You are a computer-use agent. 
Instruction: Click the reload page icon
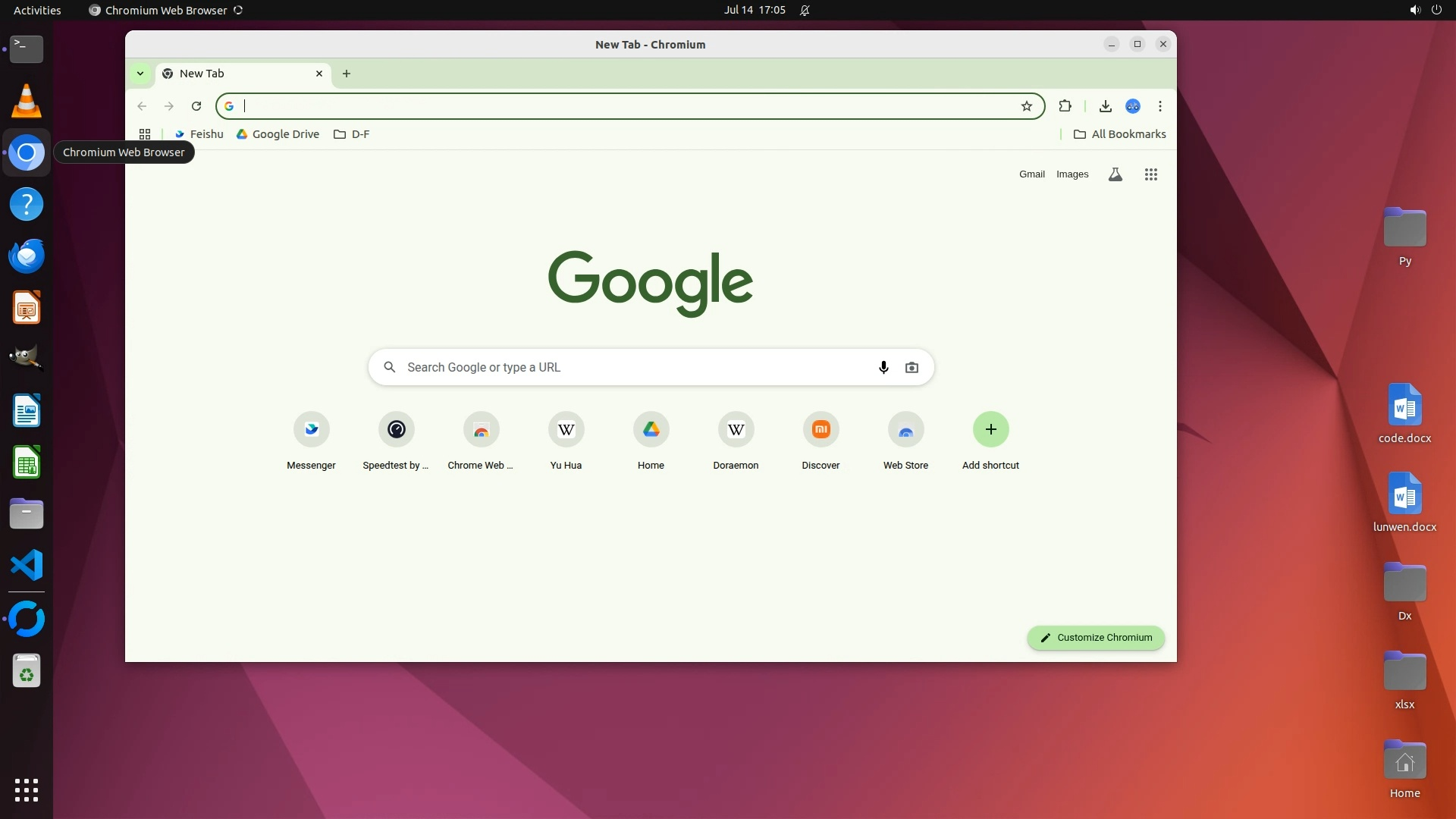[x=196, y=106]
